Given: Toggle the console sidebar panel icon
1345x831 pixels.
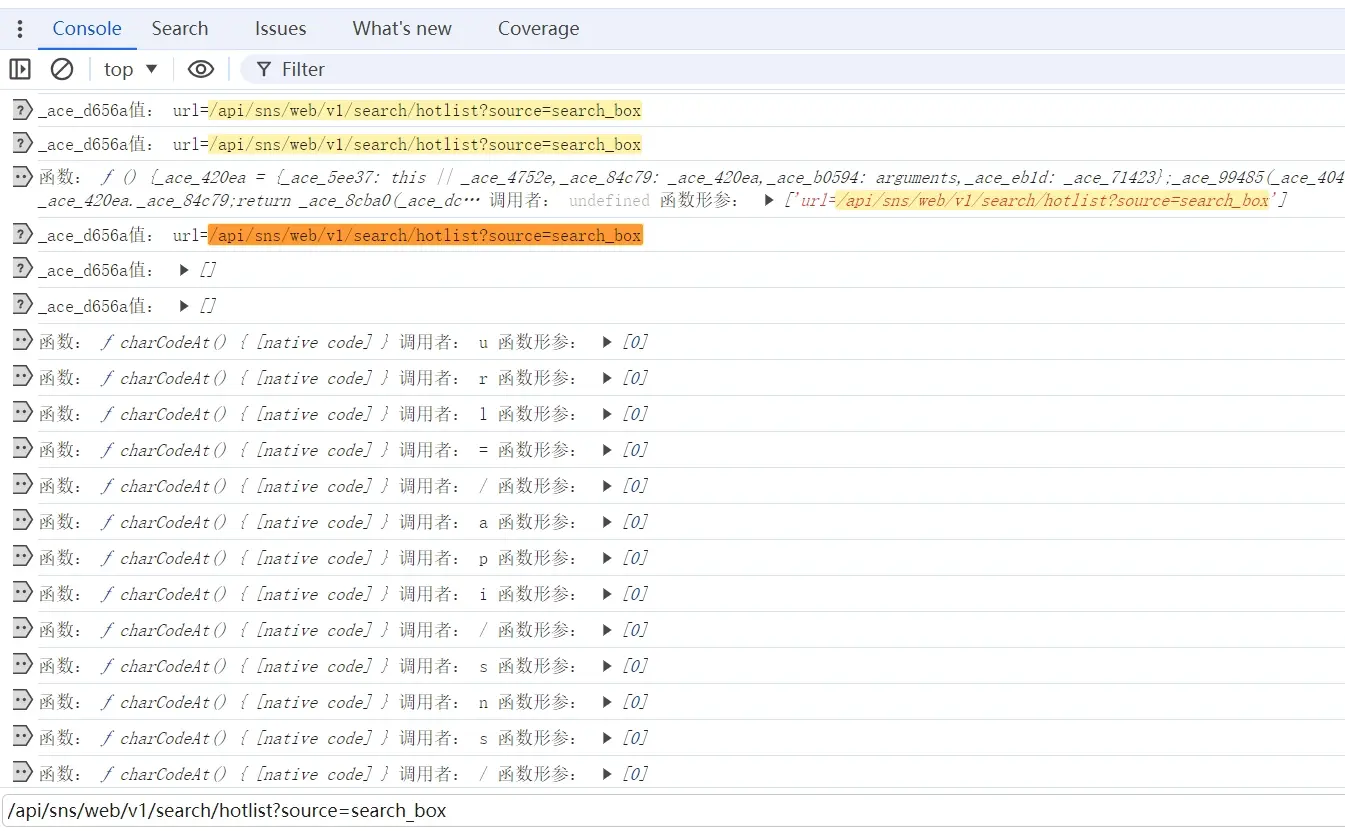Looking at the screenshot, I should (x=20, y=69).
